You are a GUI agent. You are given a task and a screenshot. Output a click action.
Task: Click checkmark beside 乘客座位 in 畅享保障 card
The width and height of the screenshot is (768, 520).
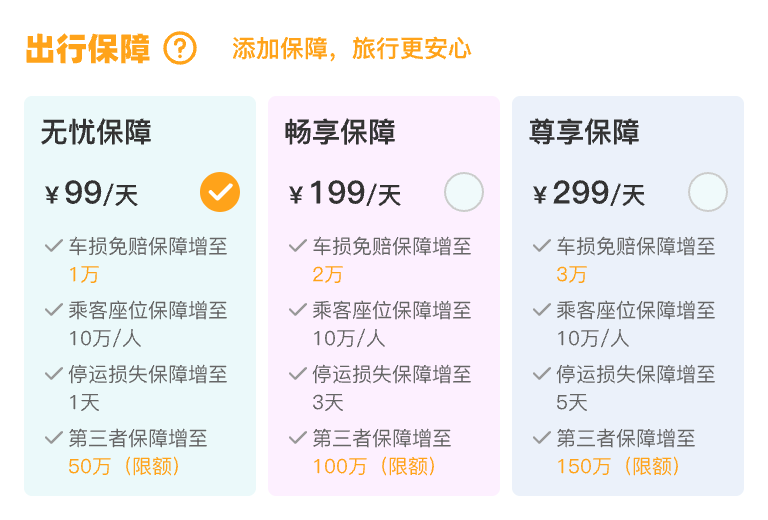pos(298,310)
